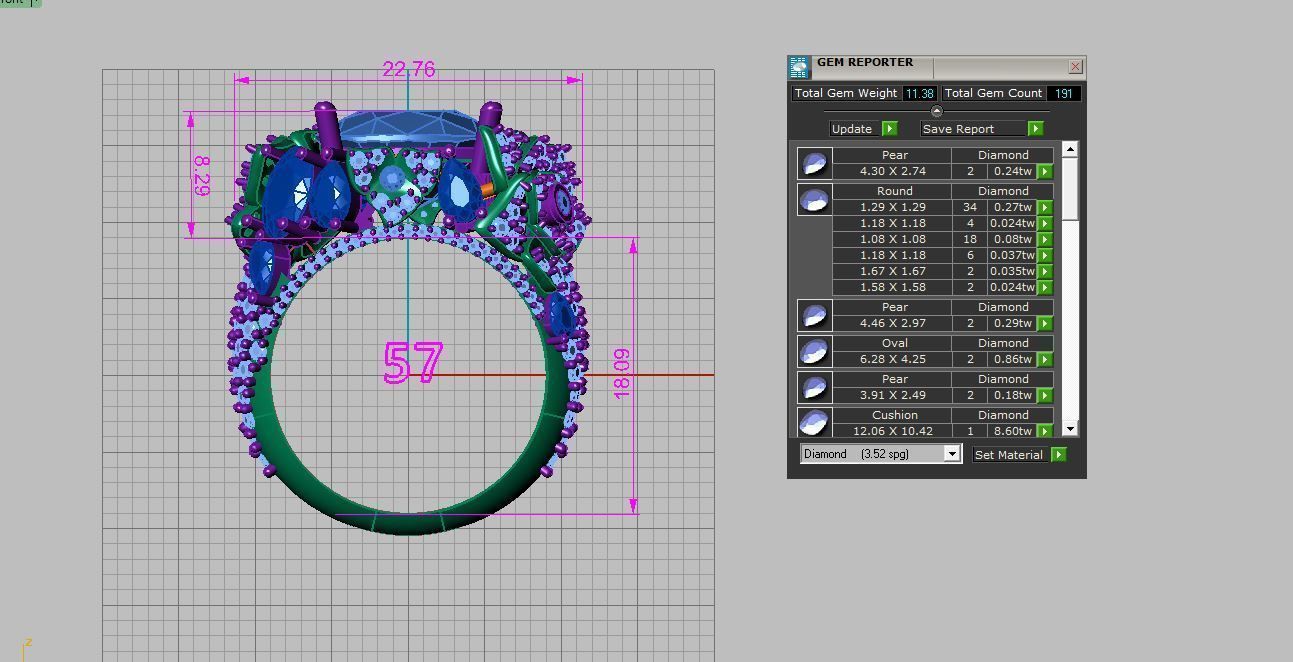
Task: Click green arrow on the 0.86tw oval row
Action: [x=1045, y=360]
